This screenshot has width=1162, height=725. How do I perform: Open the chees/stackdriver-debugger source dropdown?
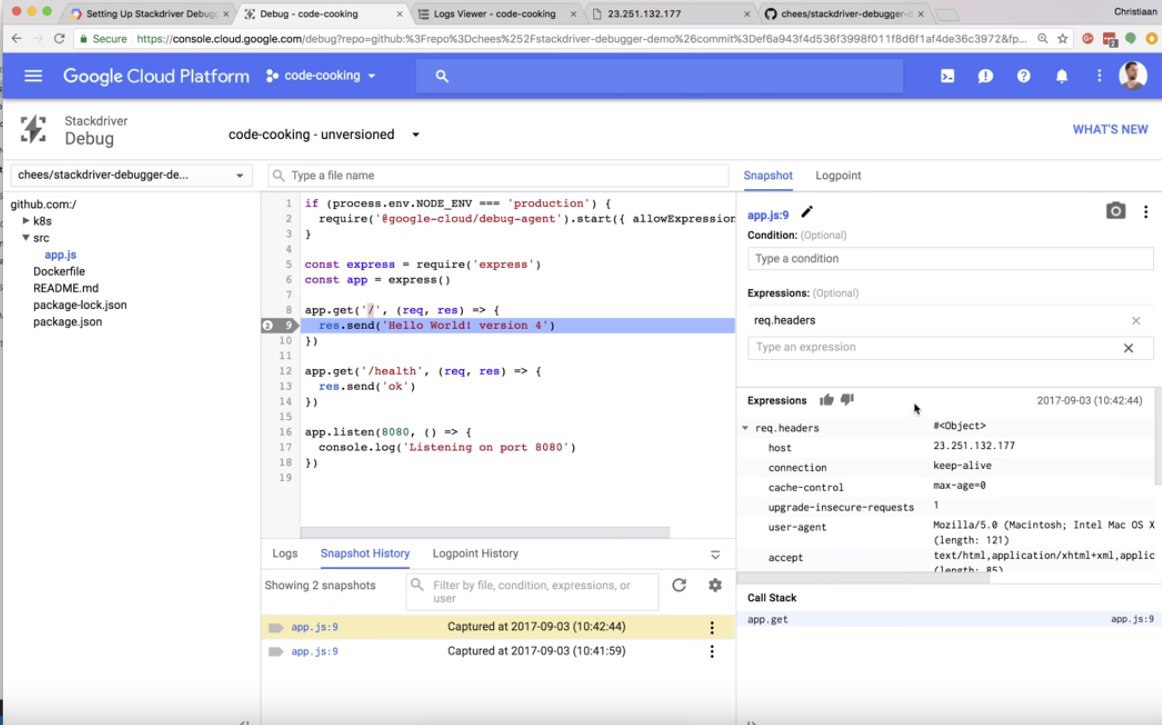[131, 175]
